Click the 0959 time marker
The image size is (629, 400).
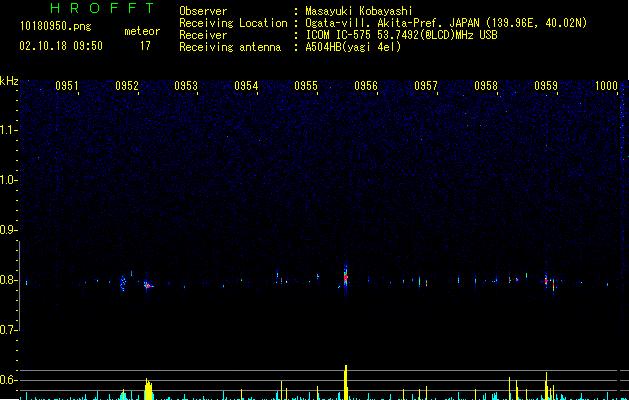[x=546, y=86]
